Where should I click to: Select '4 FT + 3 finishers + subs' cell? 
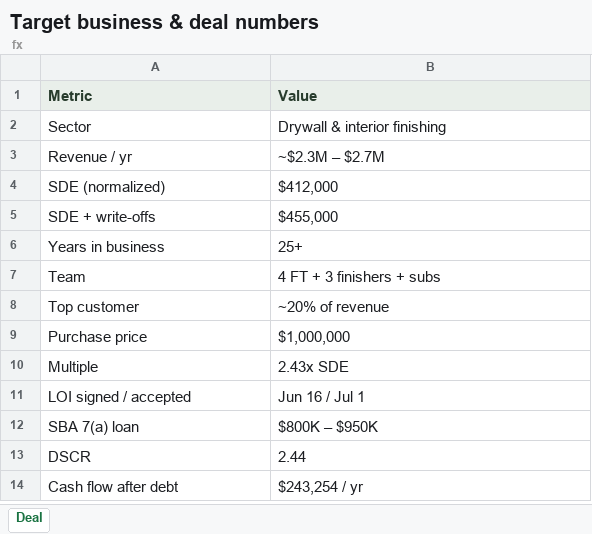click(x=430, y=276)
